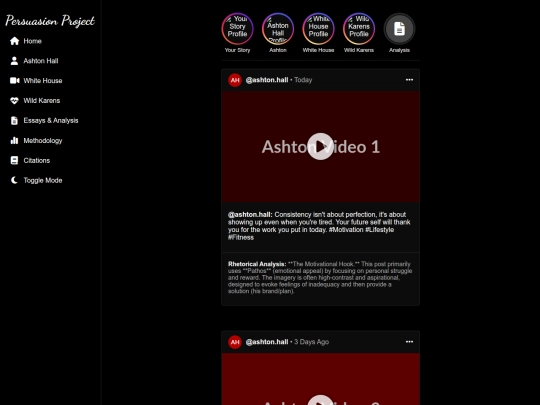The width and height of the screenshot is (540, 405).
Task: Open Essays & Analysis page
Action: 51,121
